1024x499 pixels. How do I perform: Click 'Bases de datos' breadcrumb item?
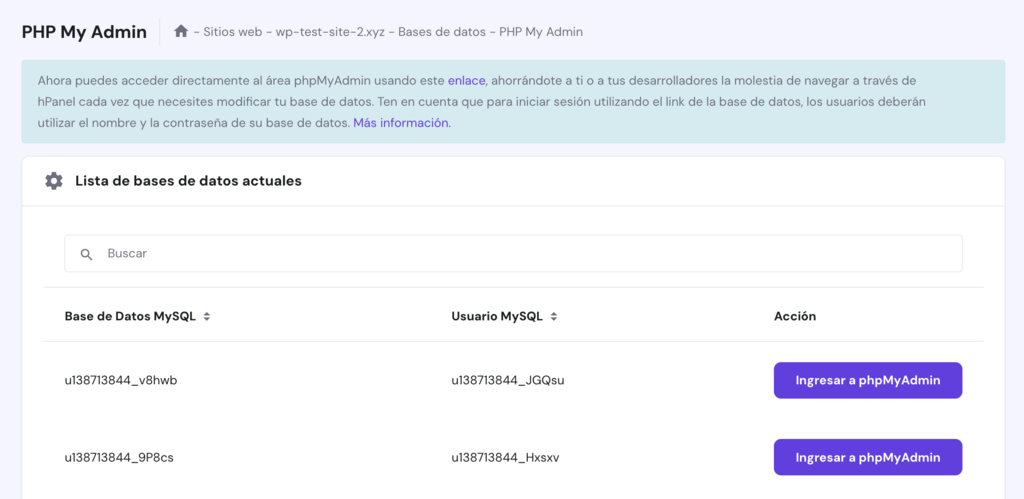tap(442, 31)
